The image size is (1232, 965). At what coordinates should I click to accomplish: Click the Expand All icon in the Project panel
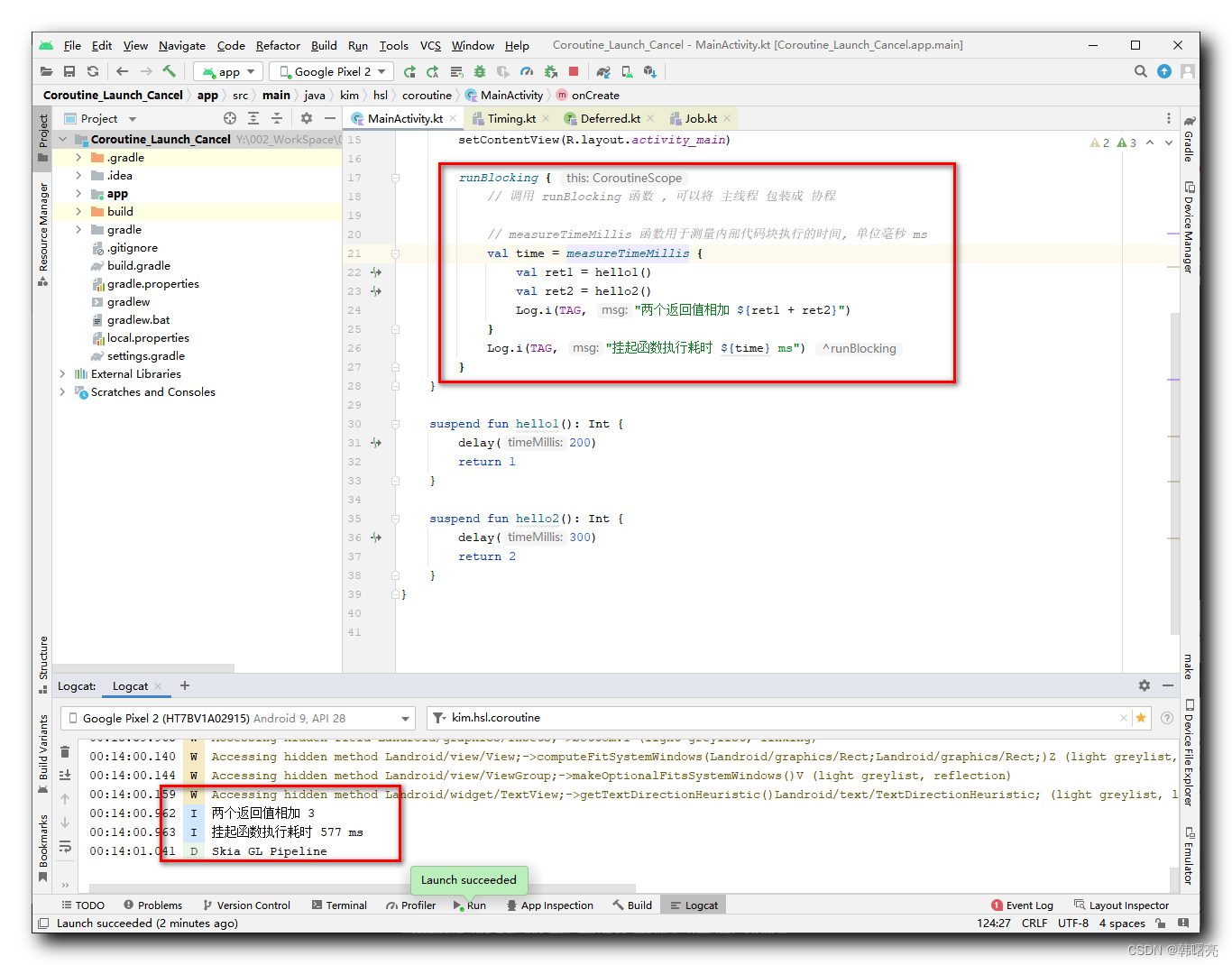253,118
